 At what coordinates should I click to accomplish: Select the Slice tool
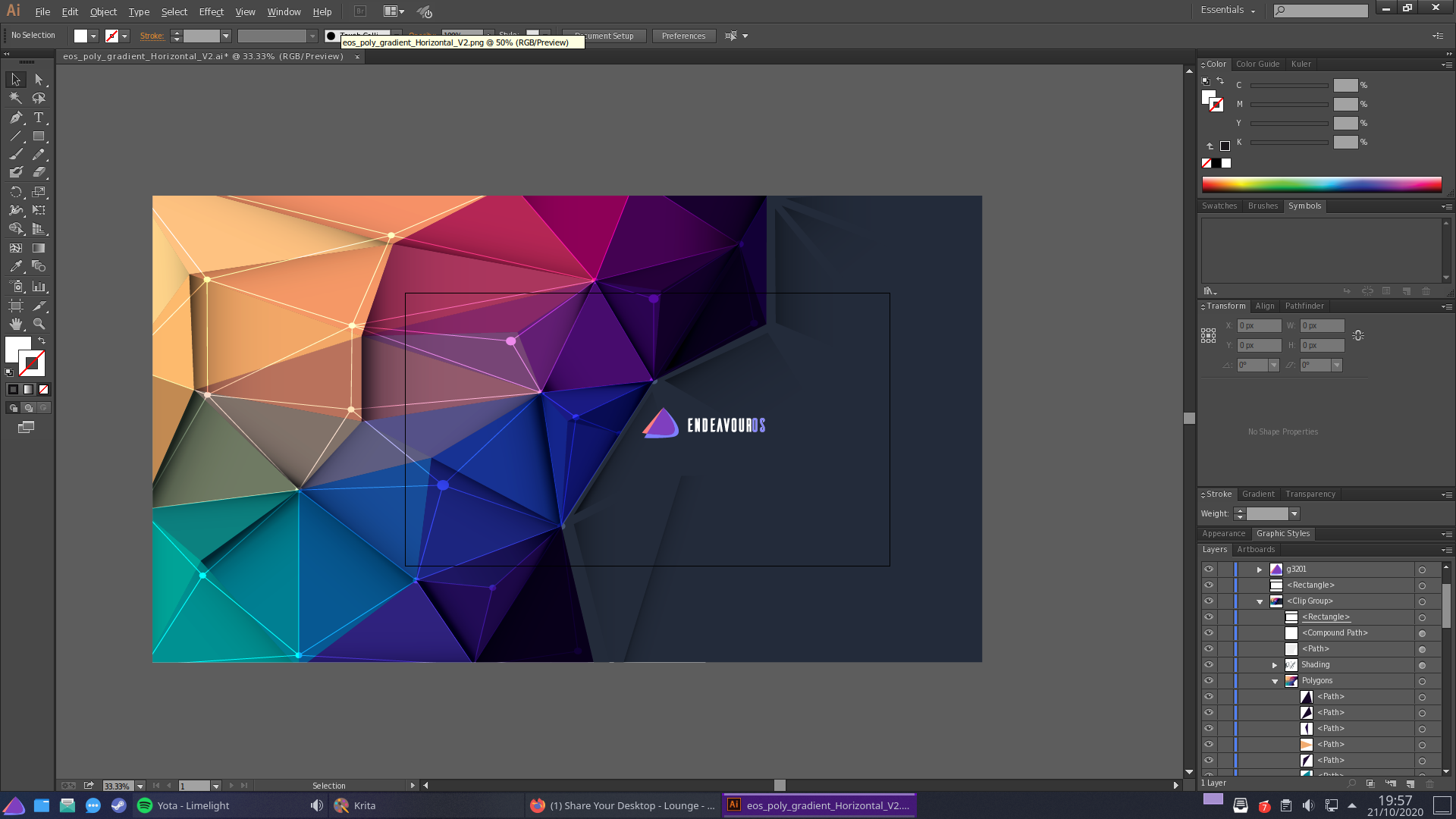(39, 306)
